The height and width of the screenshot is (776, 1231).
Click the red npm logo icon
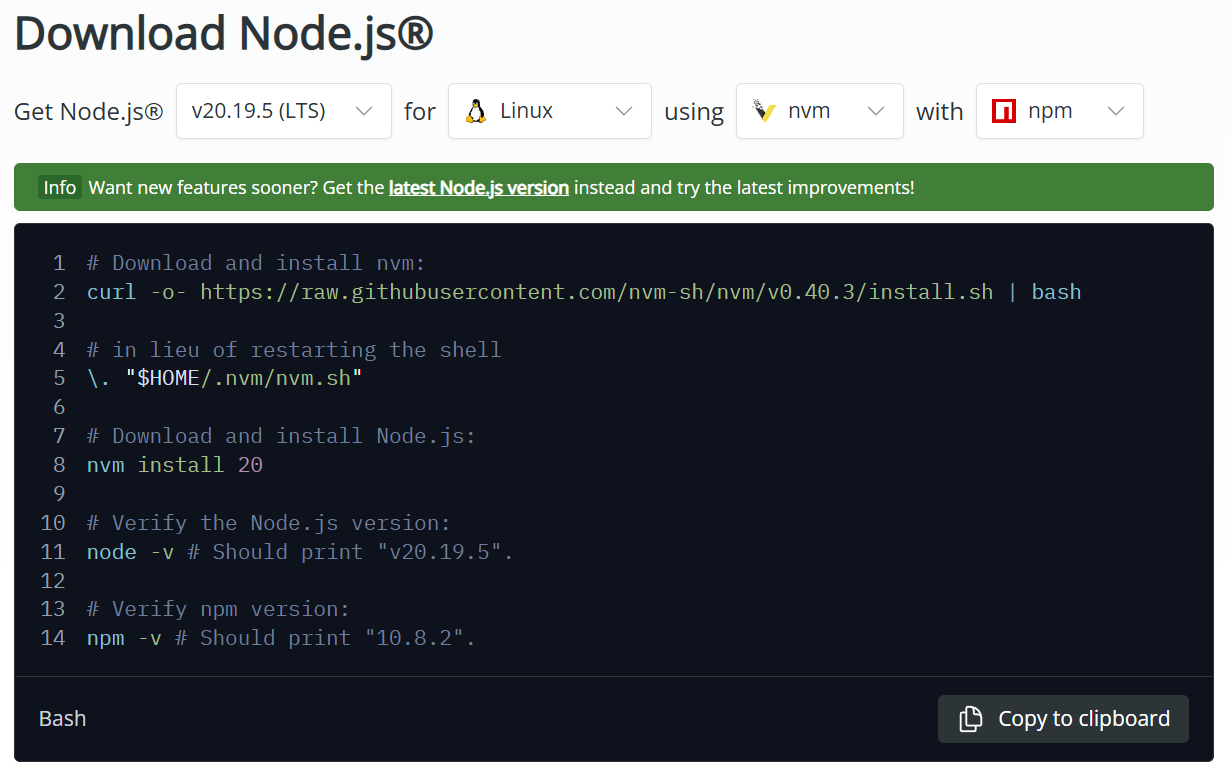1004,111
